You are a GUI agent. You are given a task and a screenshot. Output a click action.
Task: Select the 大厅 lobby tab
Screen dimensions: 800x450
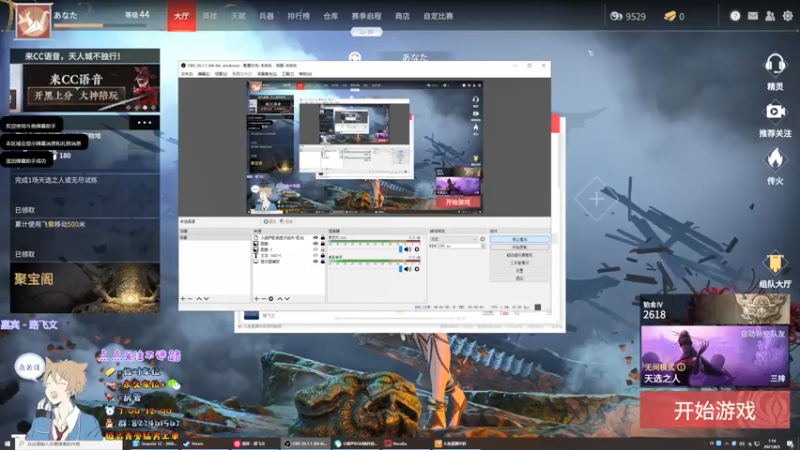(x=182, y=16)
